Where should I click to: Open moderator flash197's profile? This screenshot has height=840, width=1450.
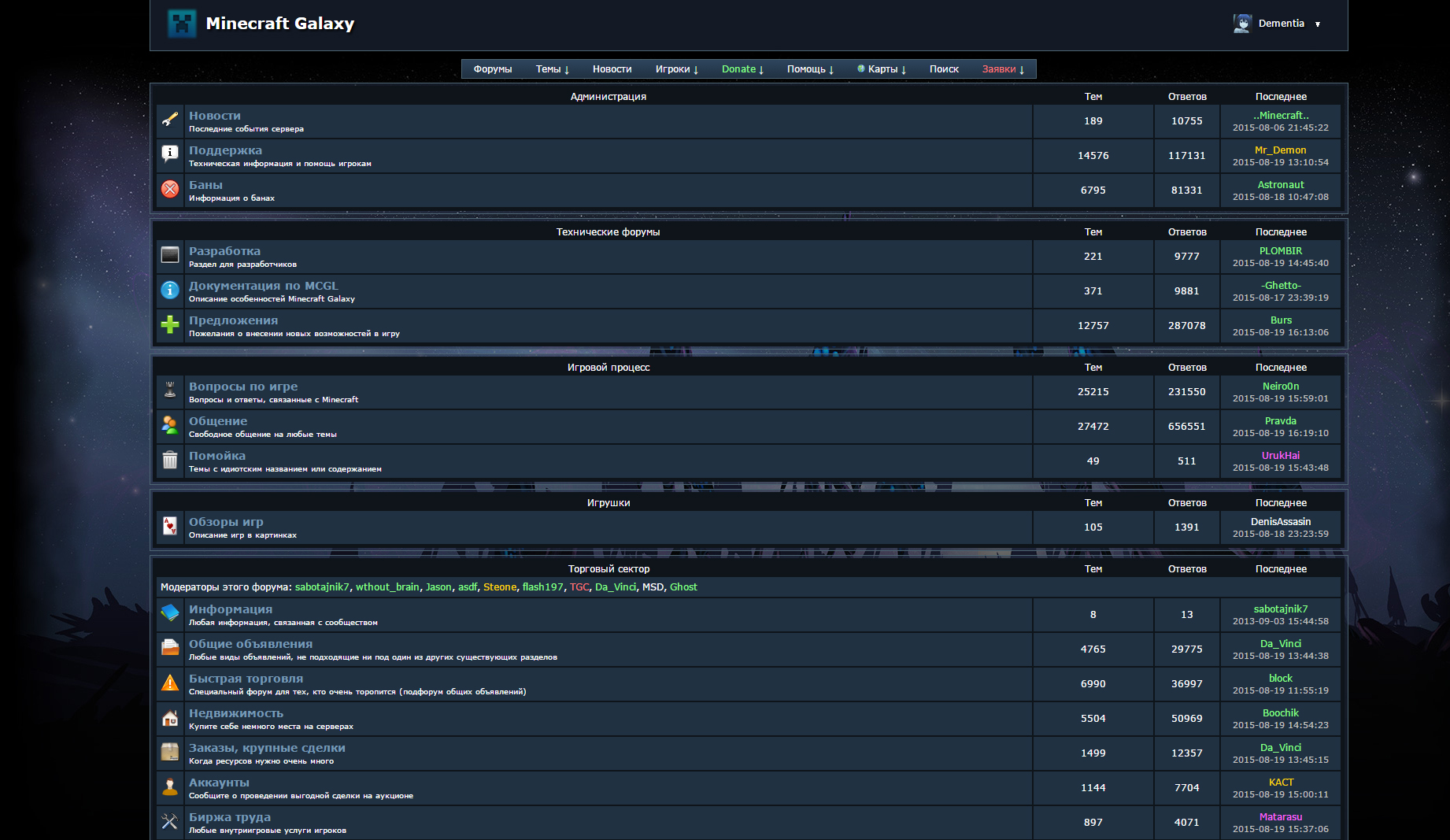pos(543,587)
